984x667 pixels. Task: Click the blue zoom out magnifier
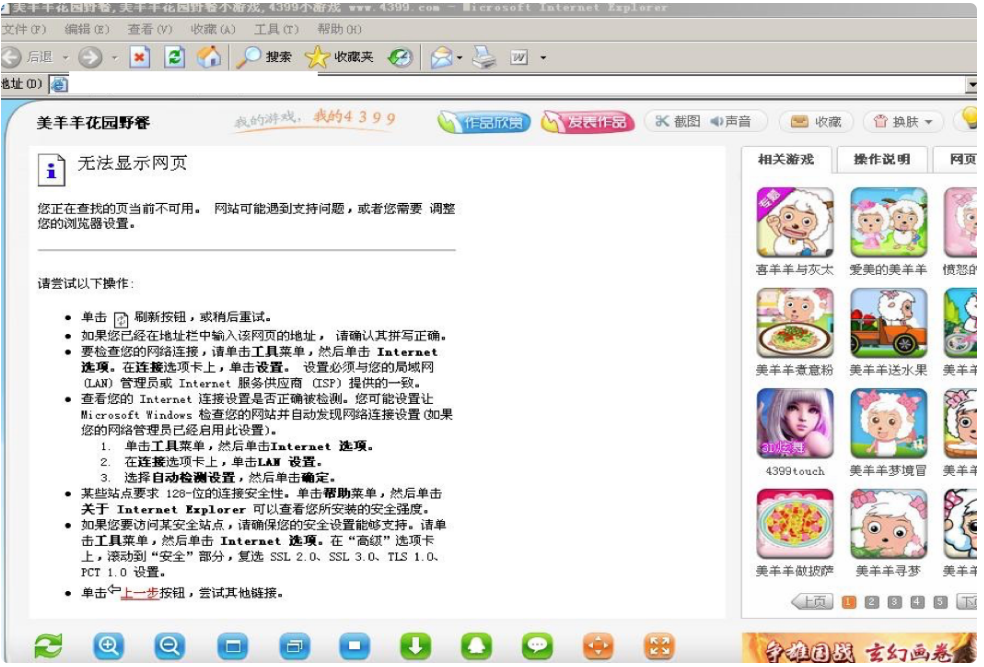[x=170, y=646]
